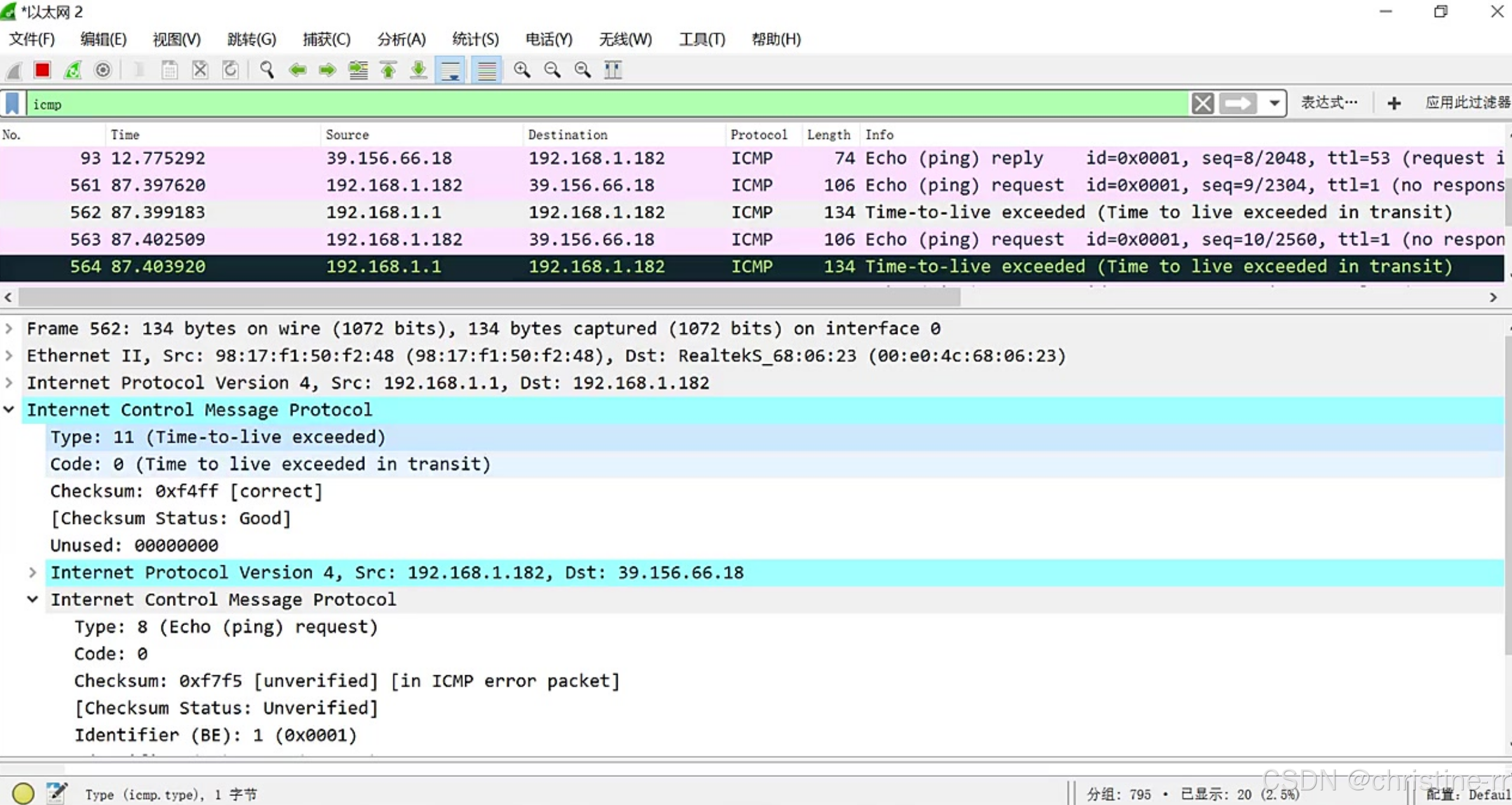Screen dimensions: 1512x805
Task: Restart the current capture
Action: point(72,70)
